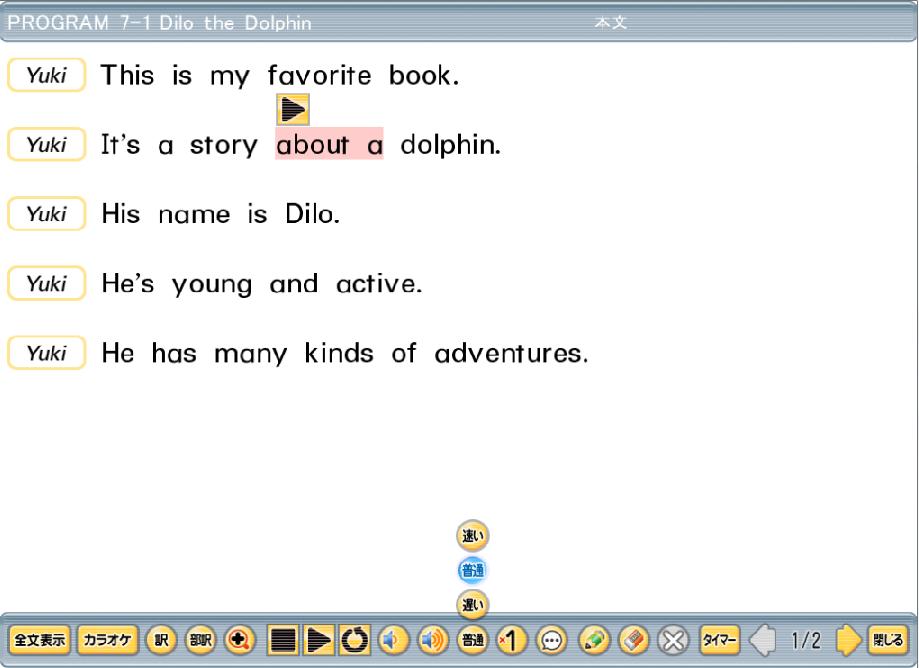Select the eraser tool
Viewport: 919px width, 668px height.
[x=633, y=640]
